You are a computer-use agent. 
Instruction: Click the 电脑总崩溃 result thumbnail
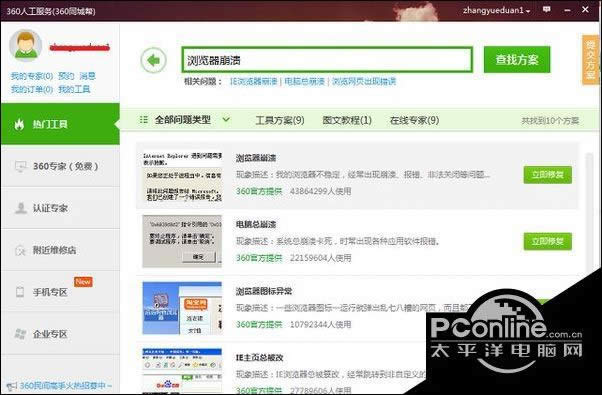coord(182,241)
